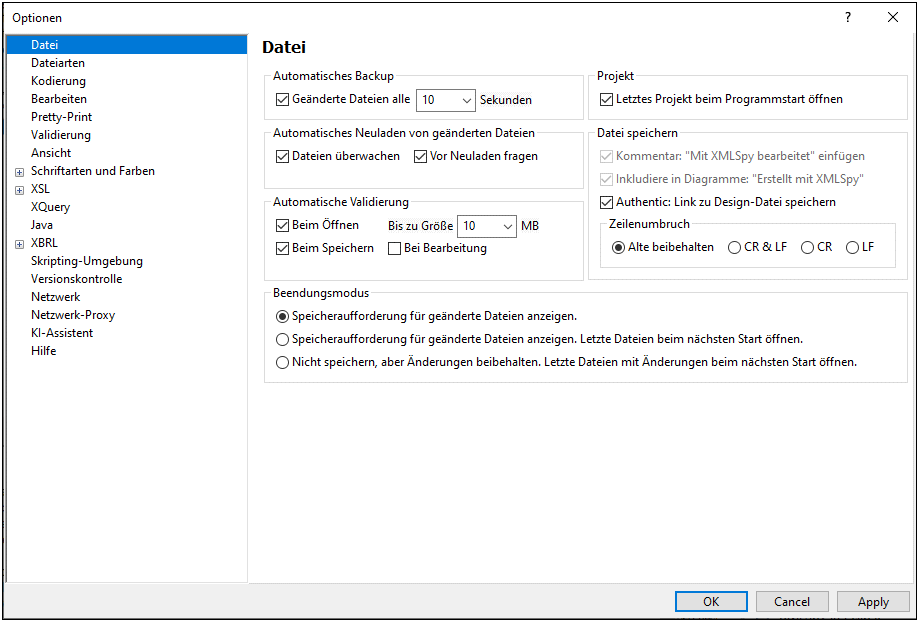Viewport: 919px width, 622px height.
Task: Select Nicht speichern, aber Änderungen beibehalten option
Action: point(282,362)
